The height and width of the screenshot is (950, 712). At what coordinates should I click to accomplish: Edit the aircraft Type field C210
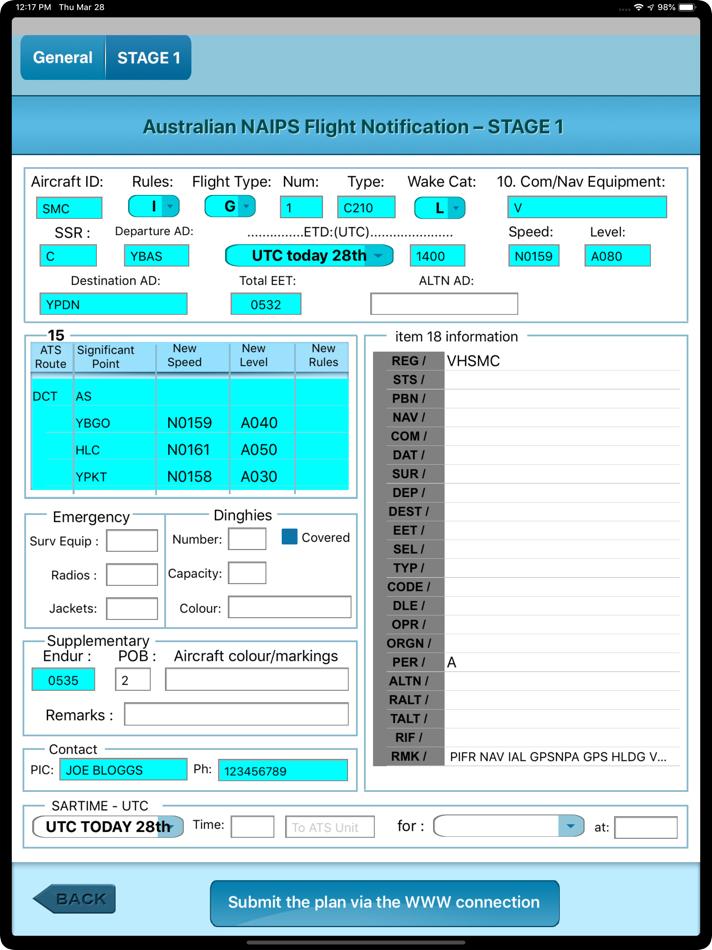tap(366, 207)
